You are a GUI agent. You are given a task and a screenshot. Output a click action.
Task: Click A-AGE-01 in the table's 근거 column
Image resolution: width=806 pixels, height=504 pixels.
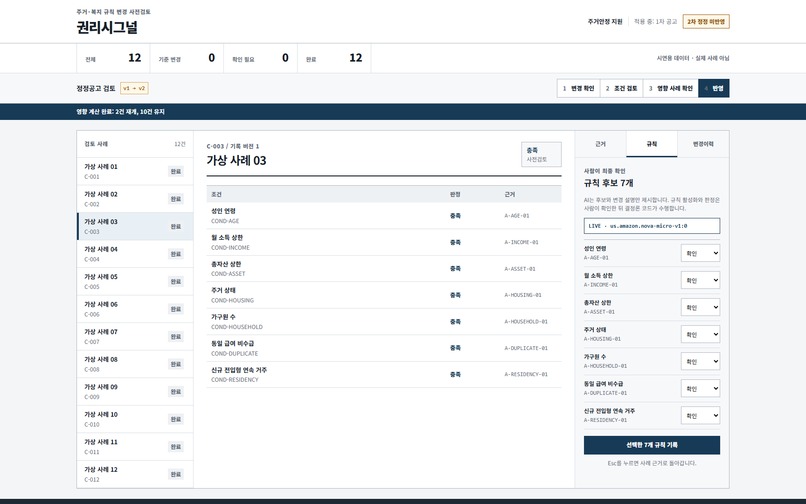517,215
